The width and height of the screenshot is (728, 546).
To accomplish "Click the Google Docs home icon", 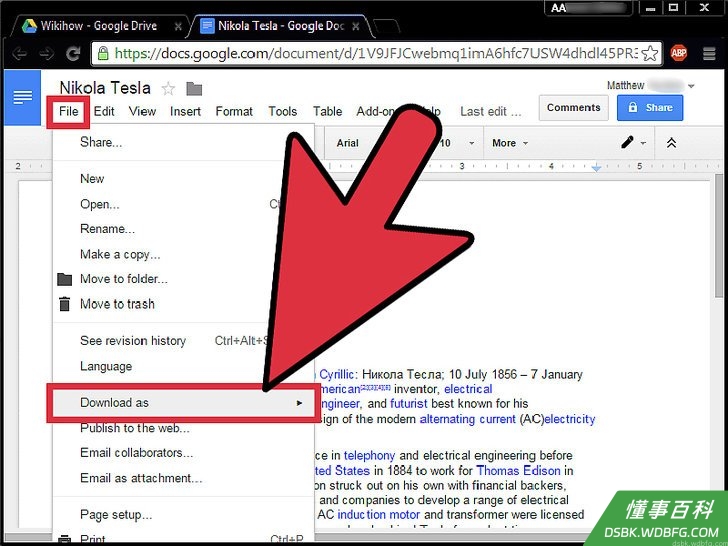I will pos(22,98).
